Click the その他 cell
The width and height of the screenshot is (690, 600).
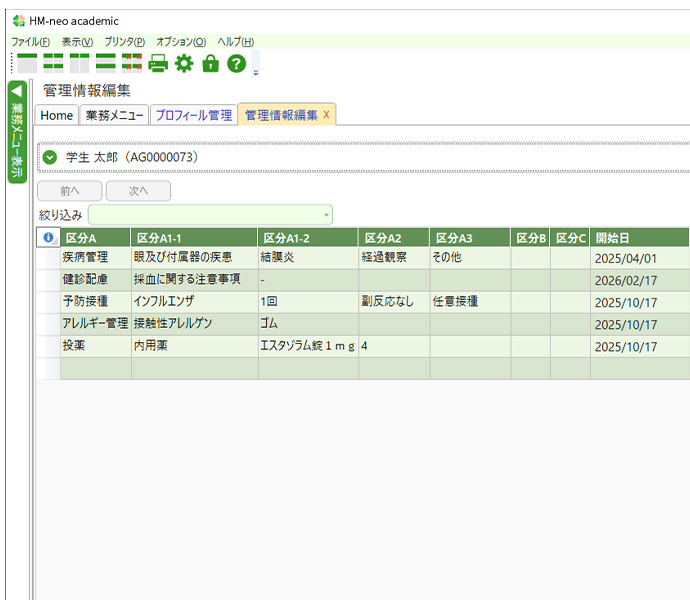tap(470, 258)
